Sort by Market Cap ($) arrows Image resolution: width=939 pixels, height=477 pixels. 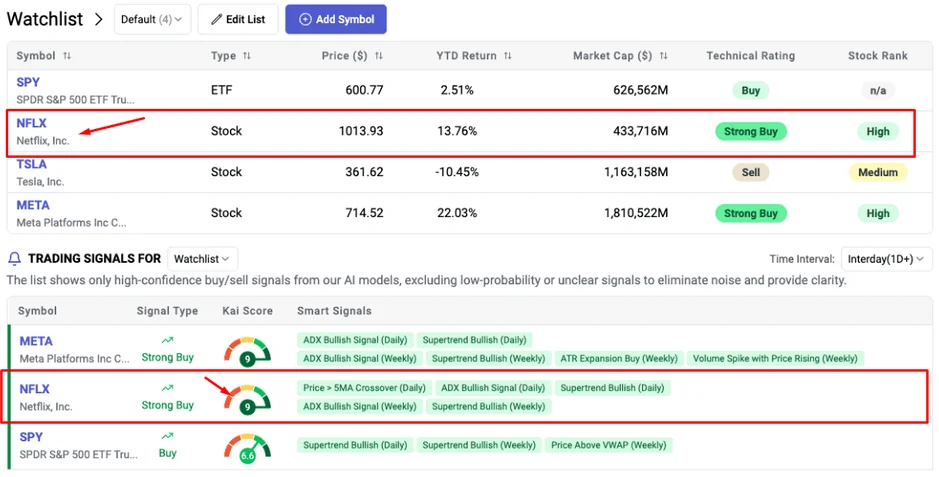coord(664,56)
